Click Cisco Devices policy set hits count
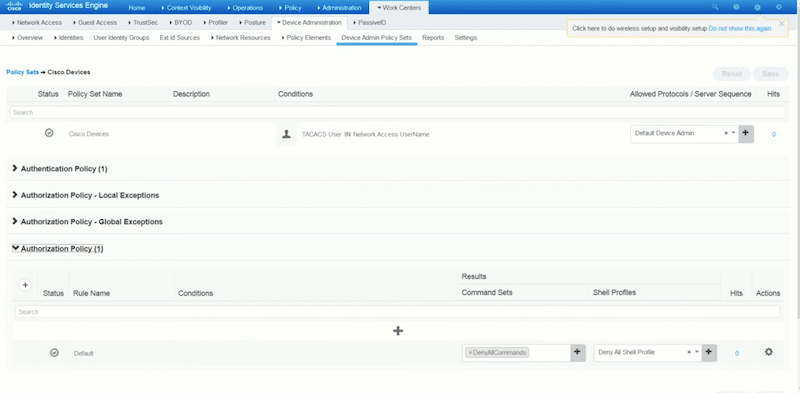 [774, 134]
